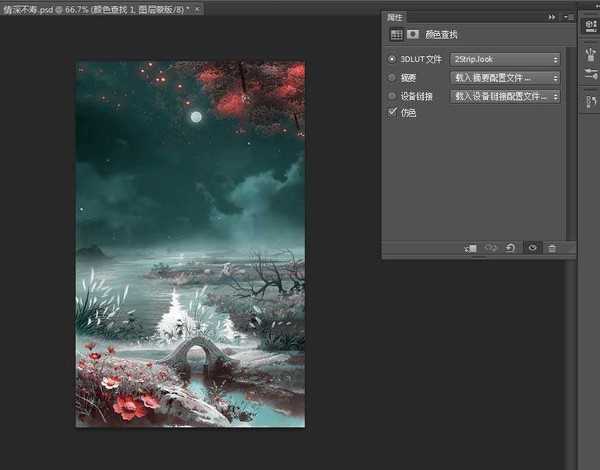Toggle adjustment layer visibility eye icon
The width and height of the screenshot is (600, 470).
[532, 247]
